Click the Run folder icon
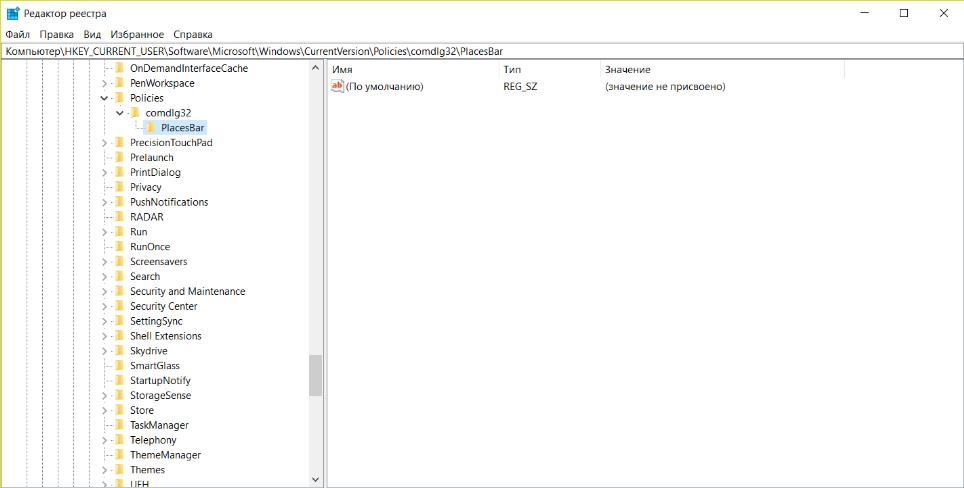This screenshot has width=964, height=488. click(x=119, y=232)
